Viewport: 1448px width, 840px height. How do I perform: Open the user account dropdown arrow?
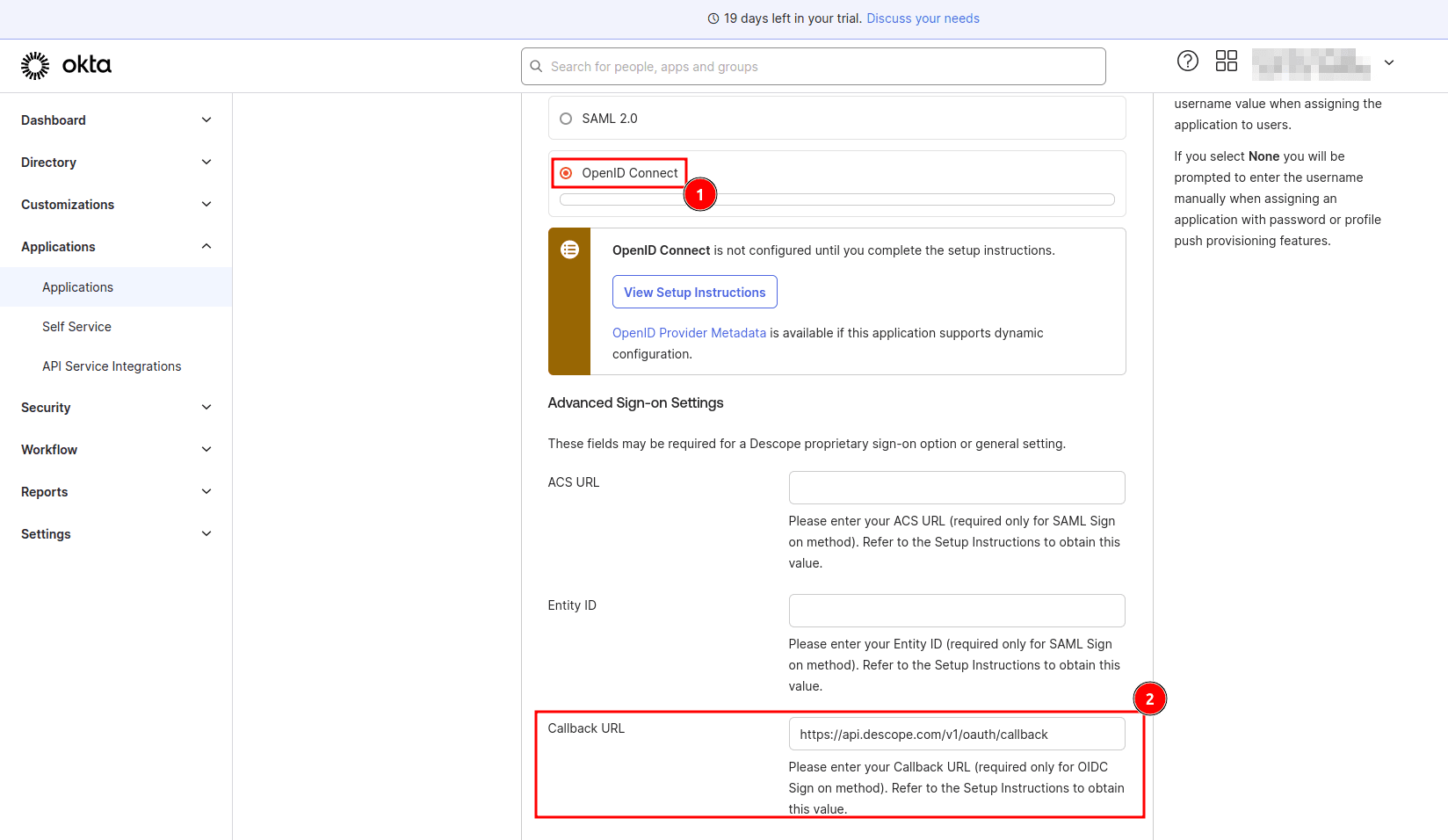1388,62
